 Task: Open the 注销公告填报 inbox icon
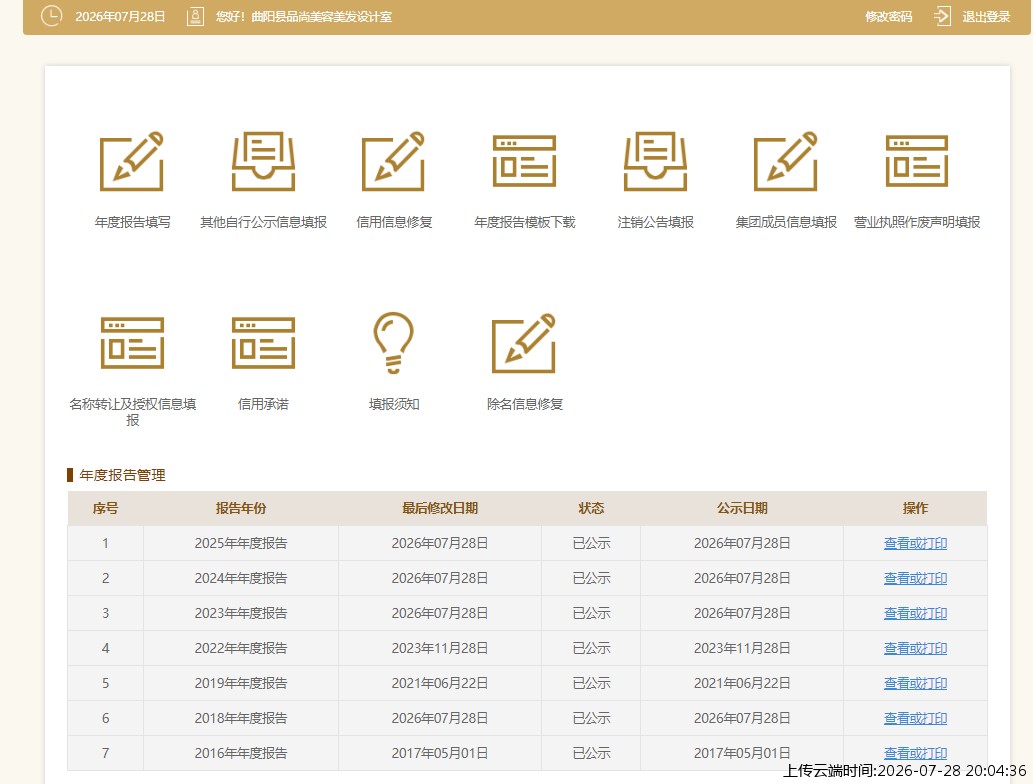tap(656, 161)
